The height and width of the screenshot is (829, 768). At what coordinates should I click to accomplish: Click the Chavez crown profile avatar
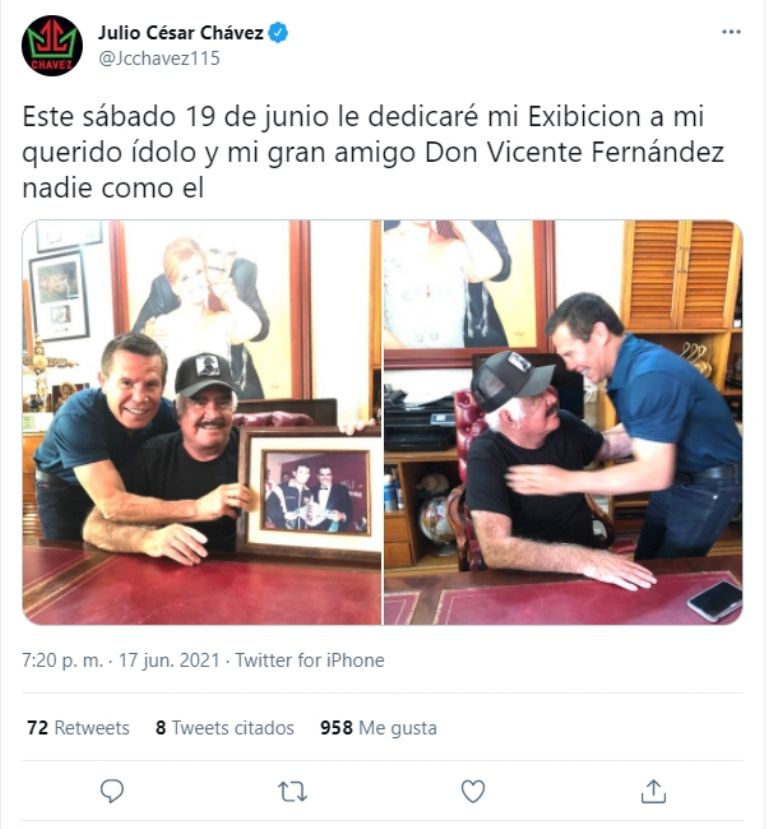click(x=52, y=45)
